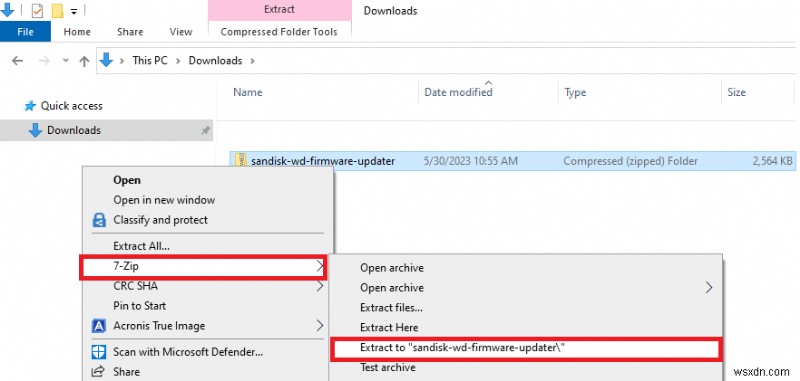
Task: Choose Extract All... from context menu
Action: [x=141, y=246]
